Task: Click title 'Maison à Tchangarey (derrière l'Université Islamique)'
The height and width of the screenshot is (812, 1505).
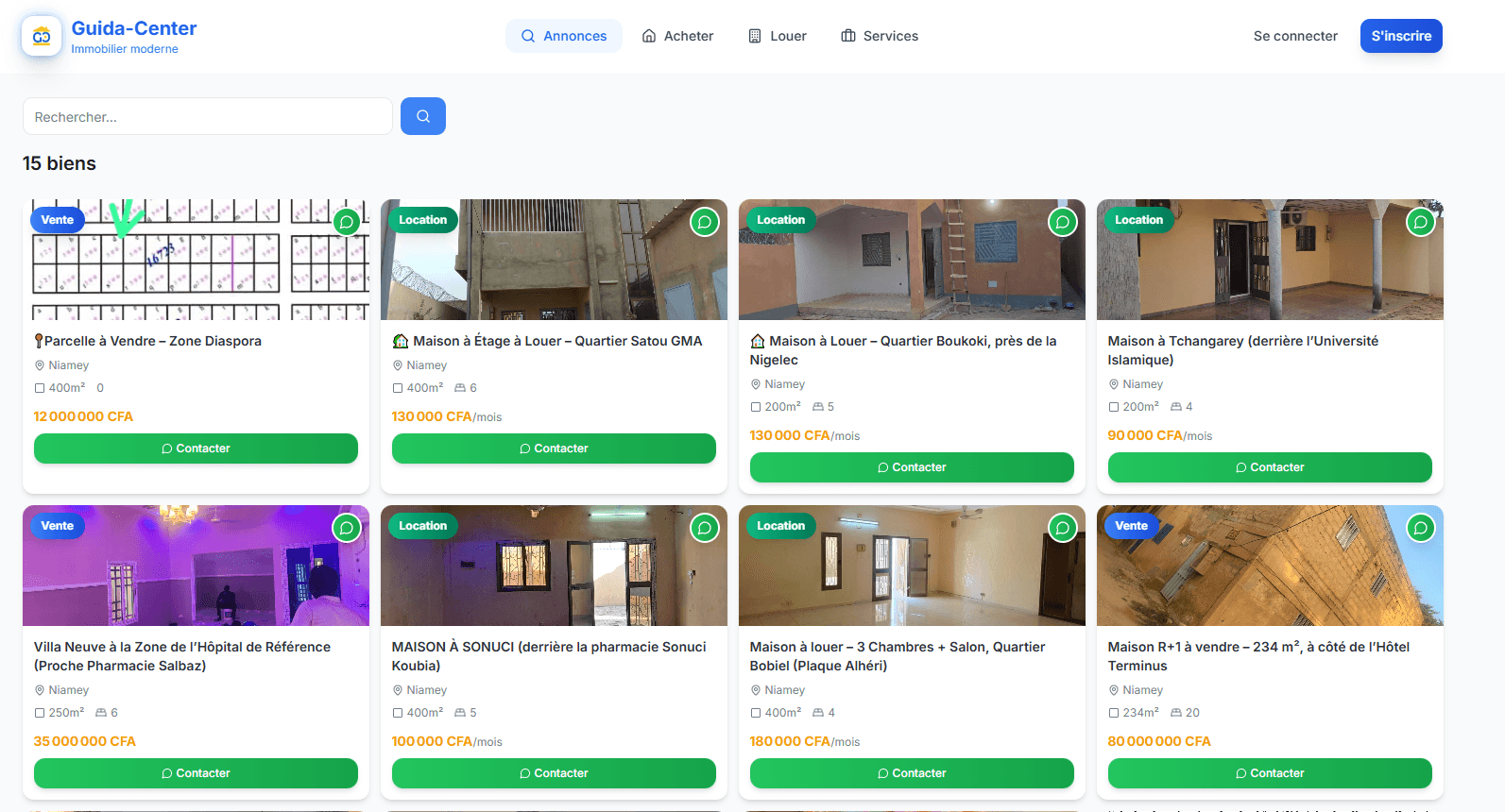Action: click(1243, 350)
